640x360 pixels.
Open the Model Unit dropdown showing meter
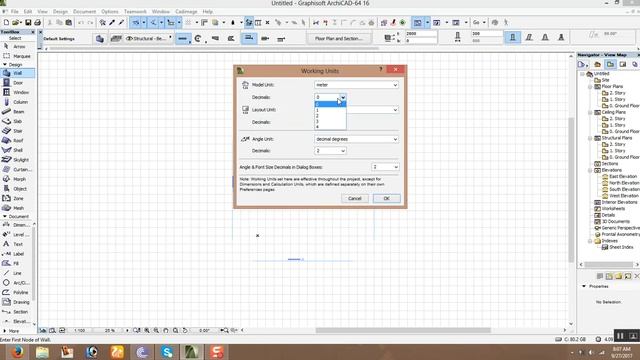(x=356, y=85)
